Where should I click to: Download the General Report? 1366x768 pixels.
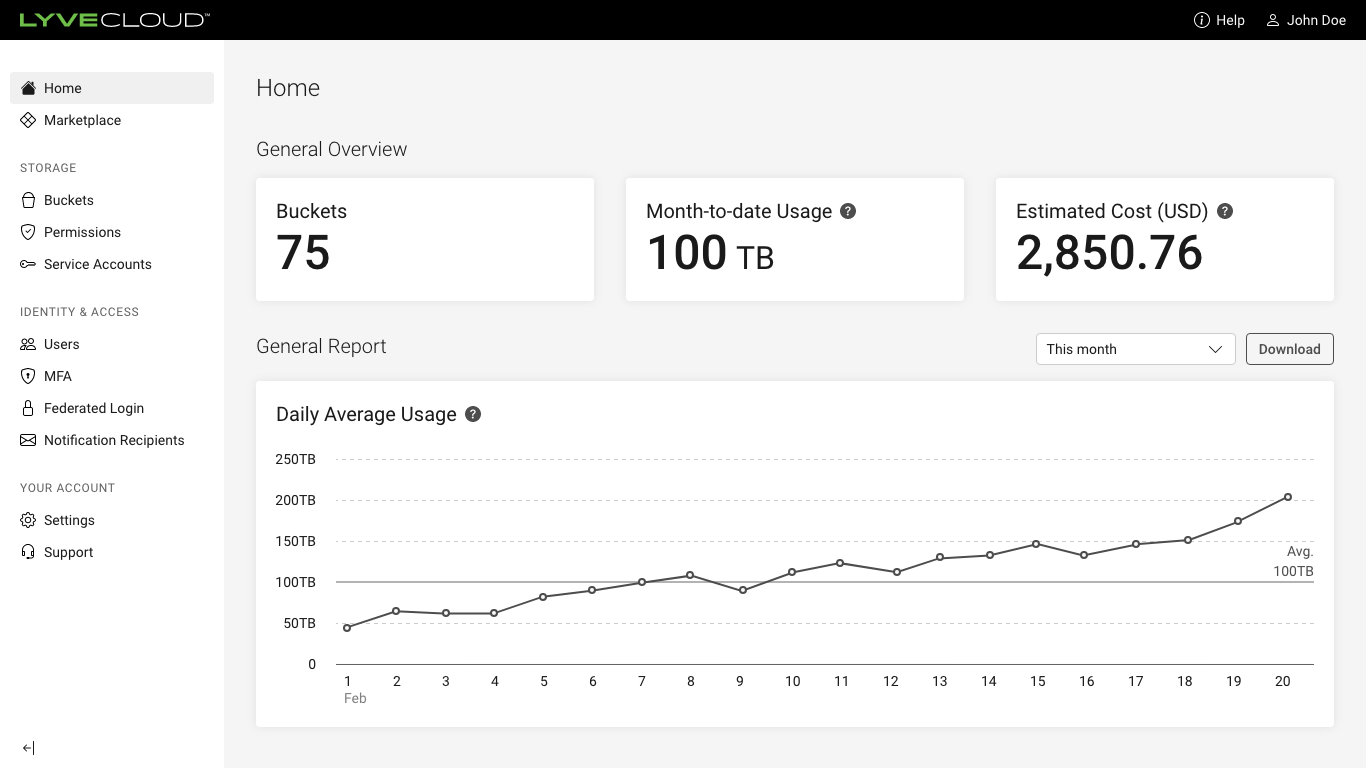pyautogui.click(x=1289, y=349)
